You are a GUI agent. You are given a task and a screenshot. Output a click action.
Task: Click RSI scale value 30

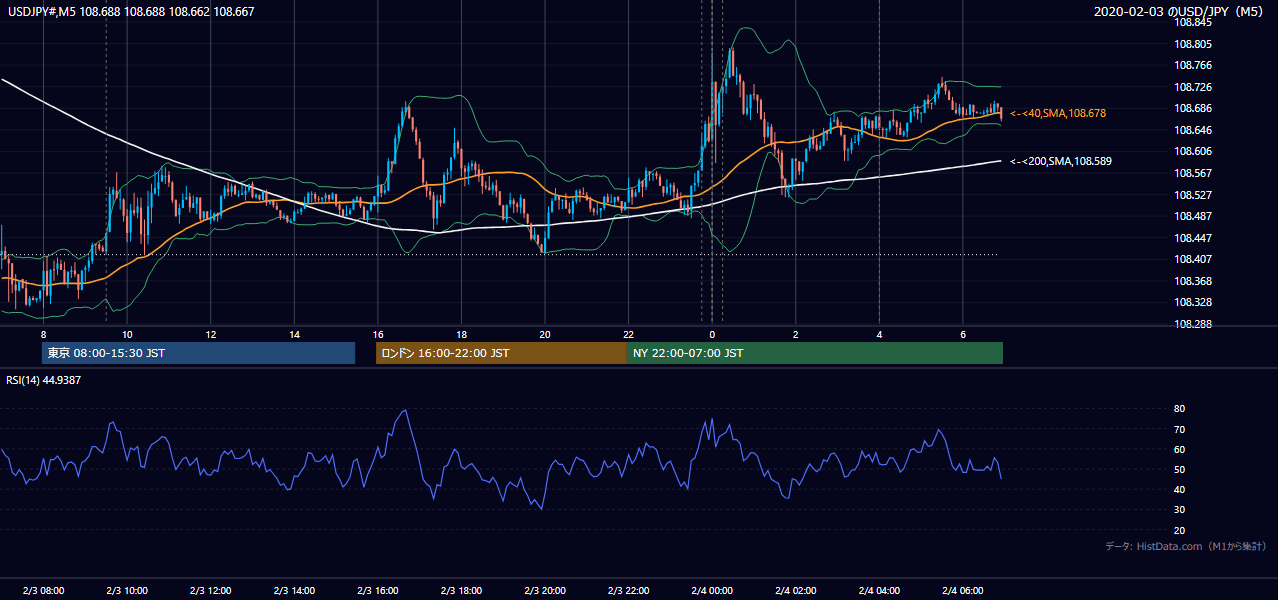point(1180,510)
